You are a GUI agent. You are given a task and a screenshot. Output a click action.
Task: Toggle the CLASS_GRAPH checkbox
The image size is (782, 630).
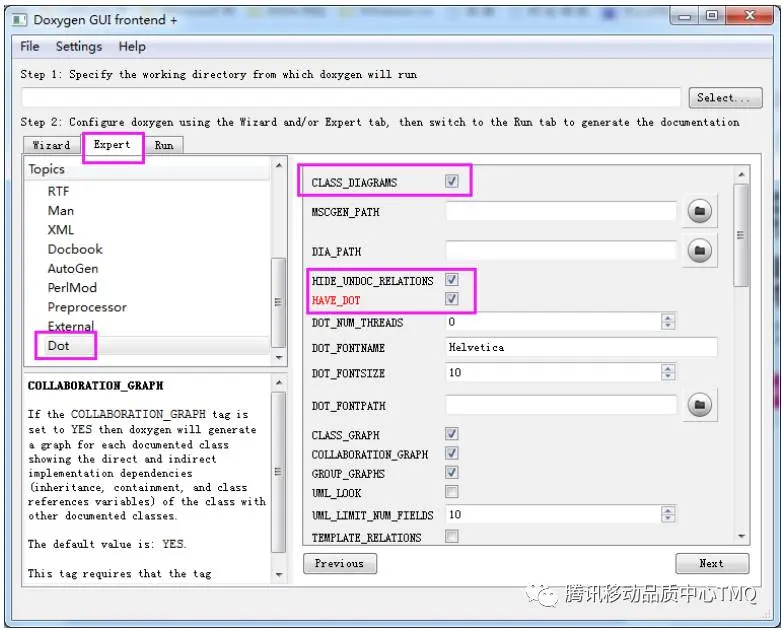click(x=452, y=433)
